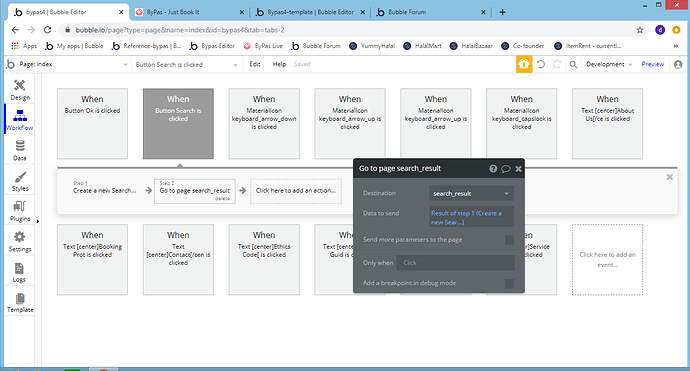The image size is (690, 371).
Task: Open the Edit menu
Action: [255, 64]
